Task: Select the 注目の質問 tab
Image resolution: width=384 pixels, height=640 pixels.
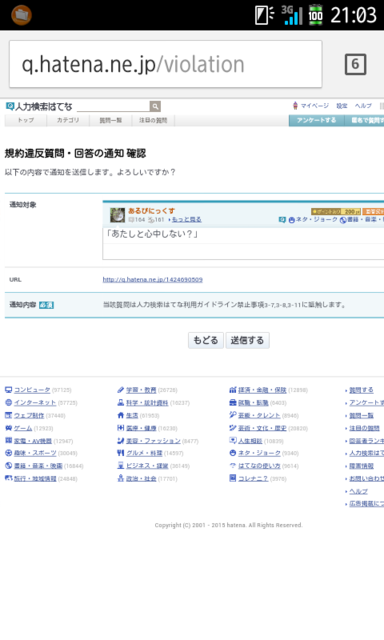Action: point(153,120)
